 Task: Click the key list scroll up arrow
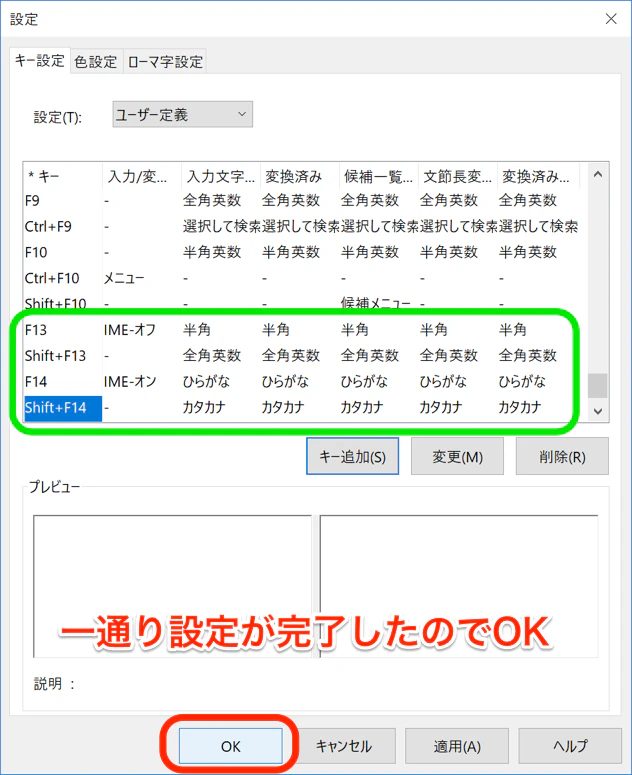pos(597,174)
